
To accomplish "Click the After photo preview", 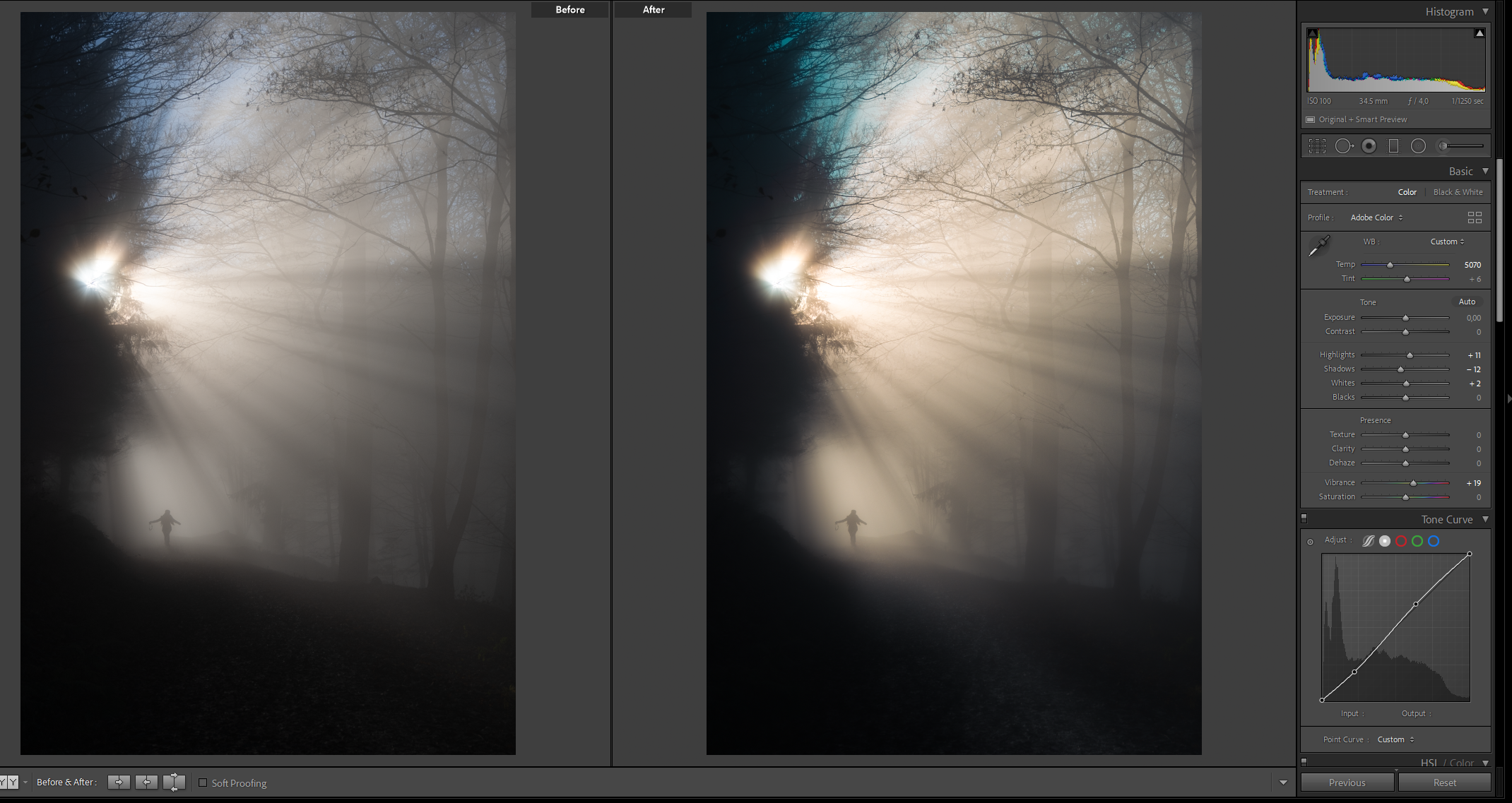I will [954, 383].
